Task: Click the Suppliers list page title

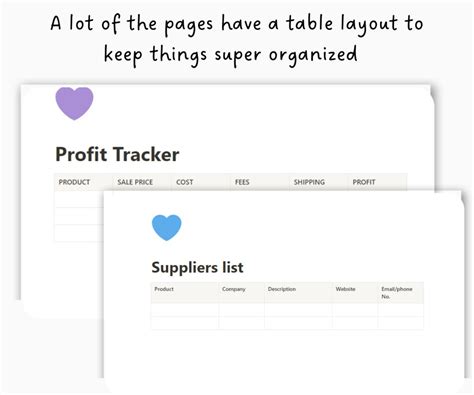Action: pos(197,267)
